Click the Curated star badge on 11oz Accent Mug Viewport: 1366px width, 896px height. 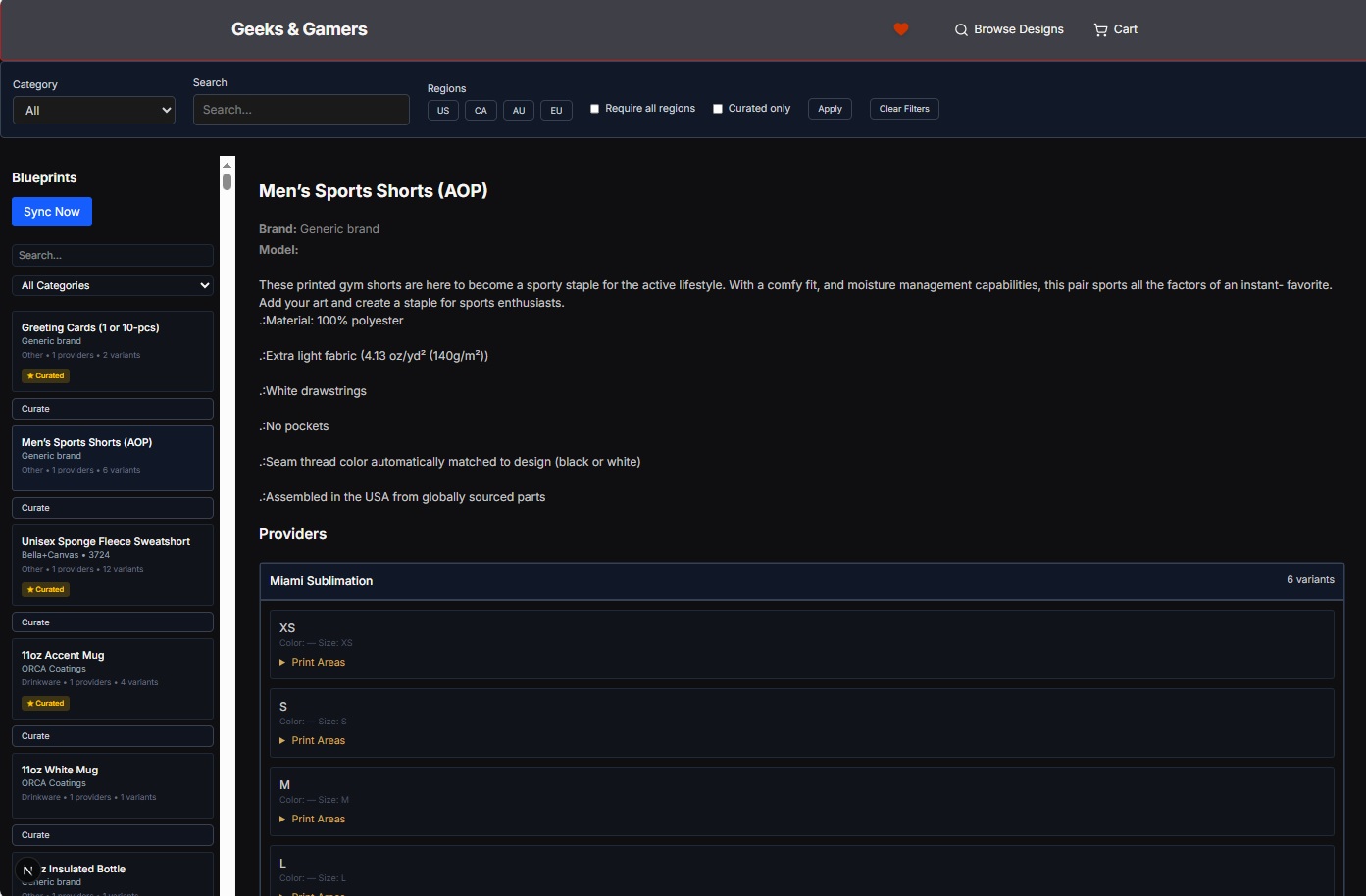tap(45, 704)
